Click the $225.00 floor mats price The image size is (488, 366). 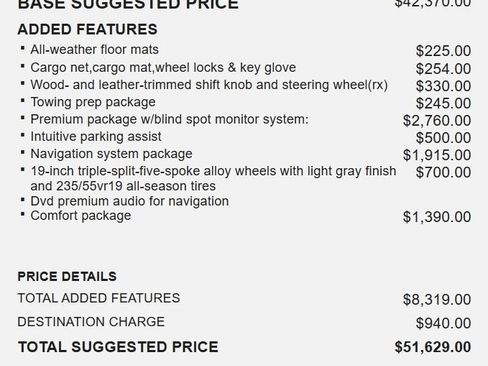pyautogui.click(x=443, y=51)
